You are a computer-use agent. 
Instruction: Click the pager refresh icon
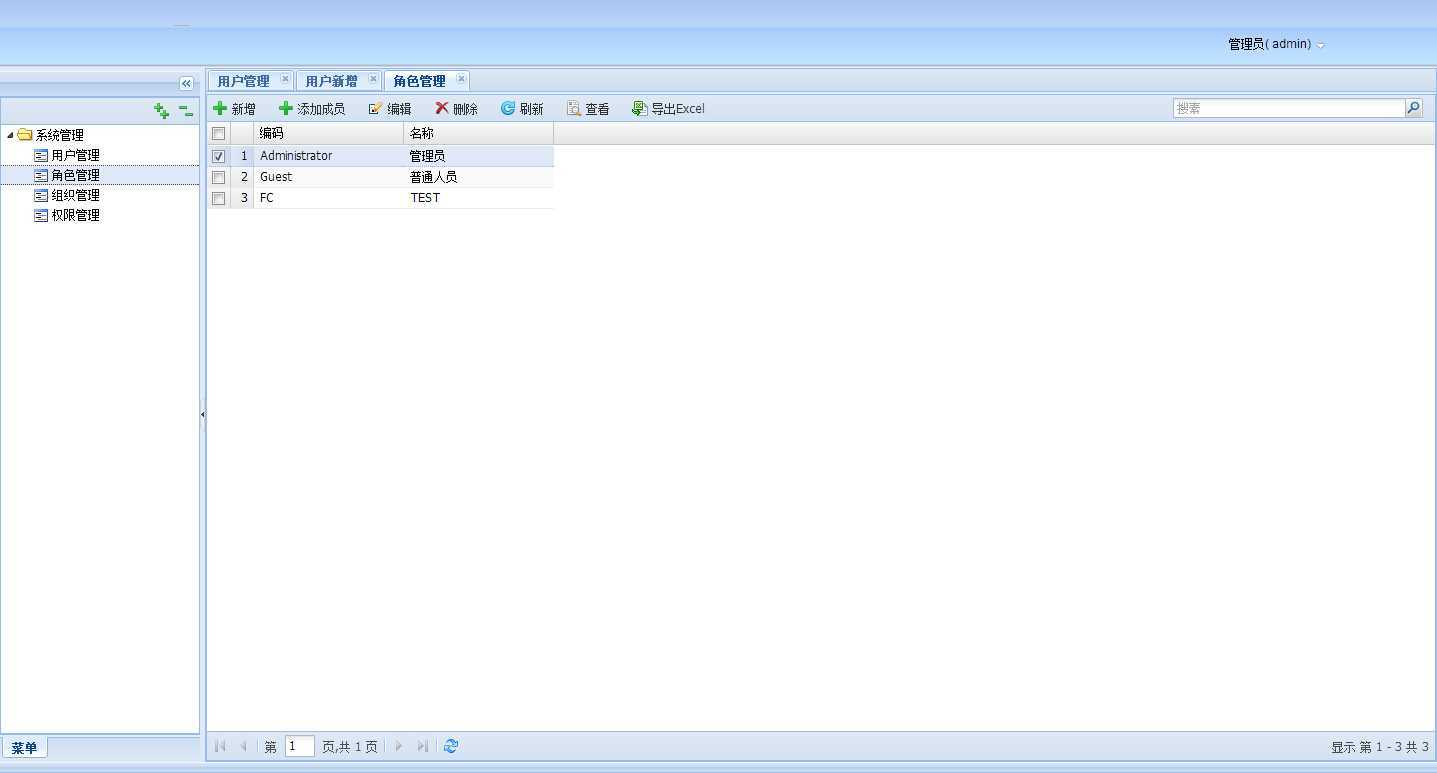pos(451,746)
